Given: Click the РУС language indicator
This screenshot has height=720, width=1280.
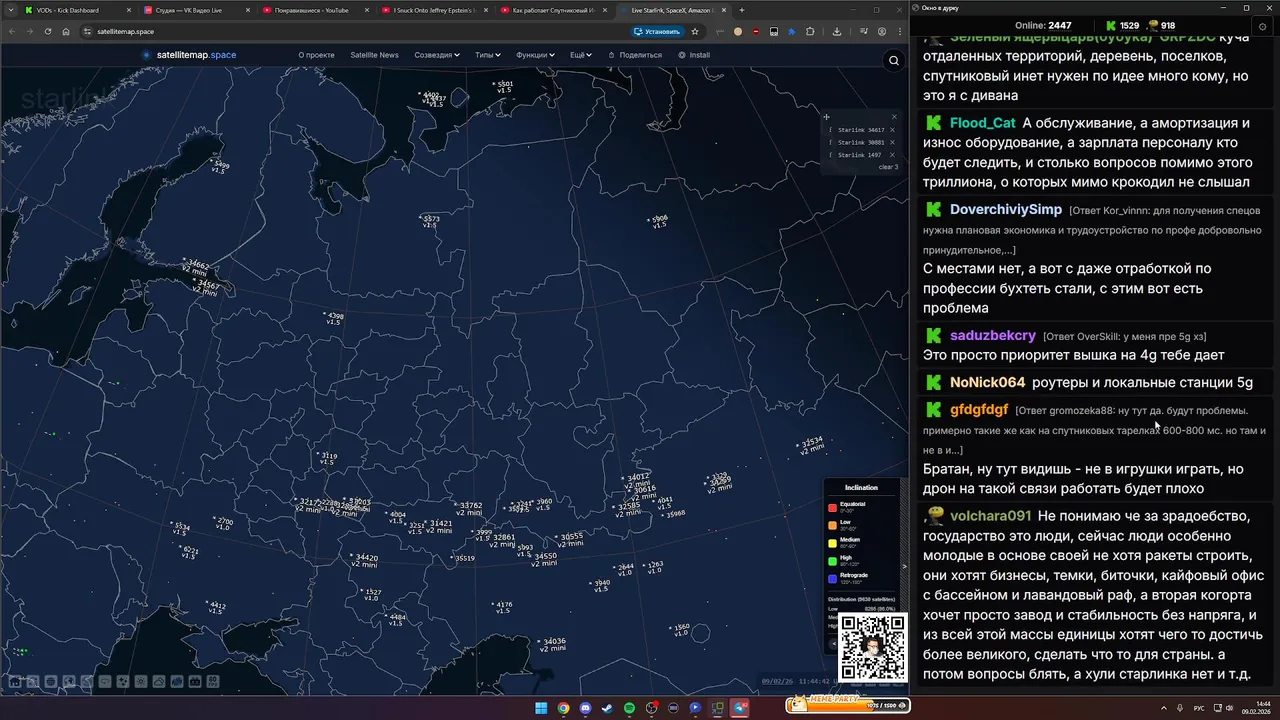Looking at the screenshot, I should click(x=1199, y=707).
